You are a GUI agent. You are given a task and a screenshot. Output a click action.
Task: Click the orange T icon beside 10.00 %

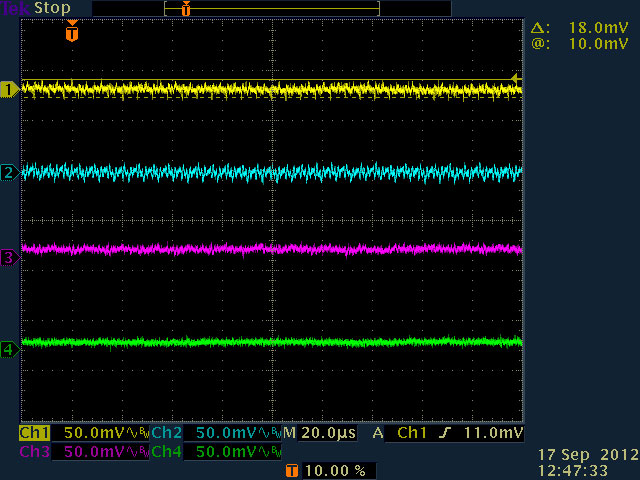[x=291, y=470]
